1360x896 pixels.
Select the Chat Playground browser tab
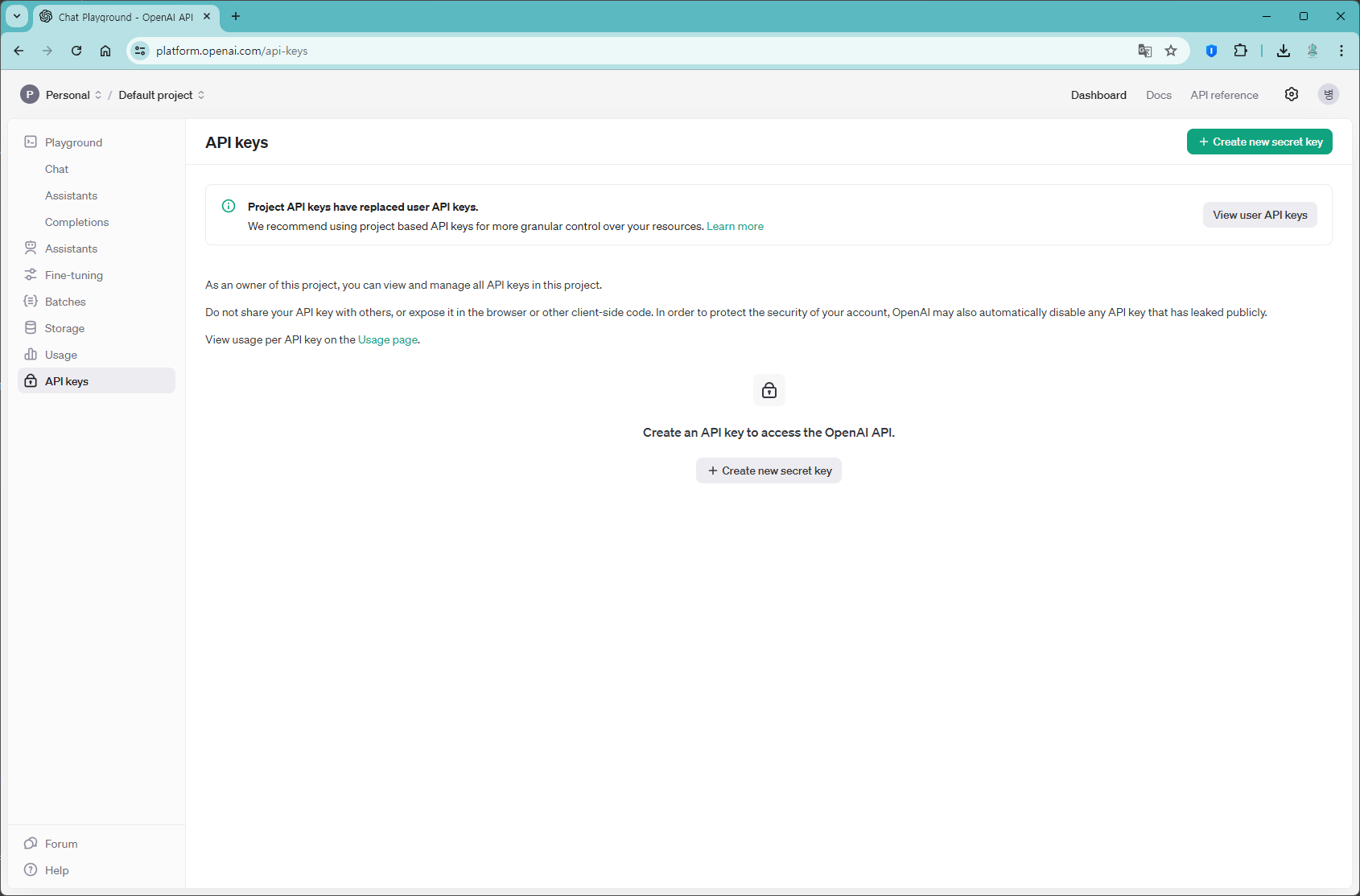click(x=126, y=17)
